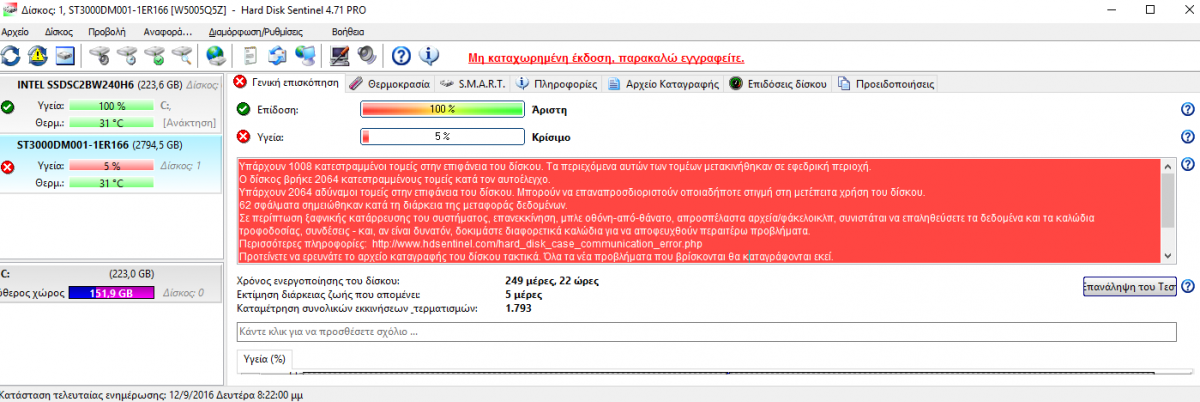The image size is (1200, 402).
Task: Click the blue question mark help icon in toolbar
Action: 401,55
